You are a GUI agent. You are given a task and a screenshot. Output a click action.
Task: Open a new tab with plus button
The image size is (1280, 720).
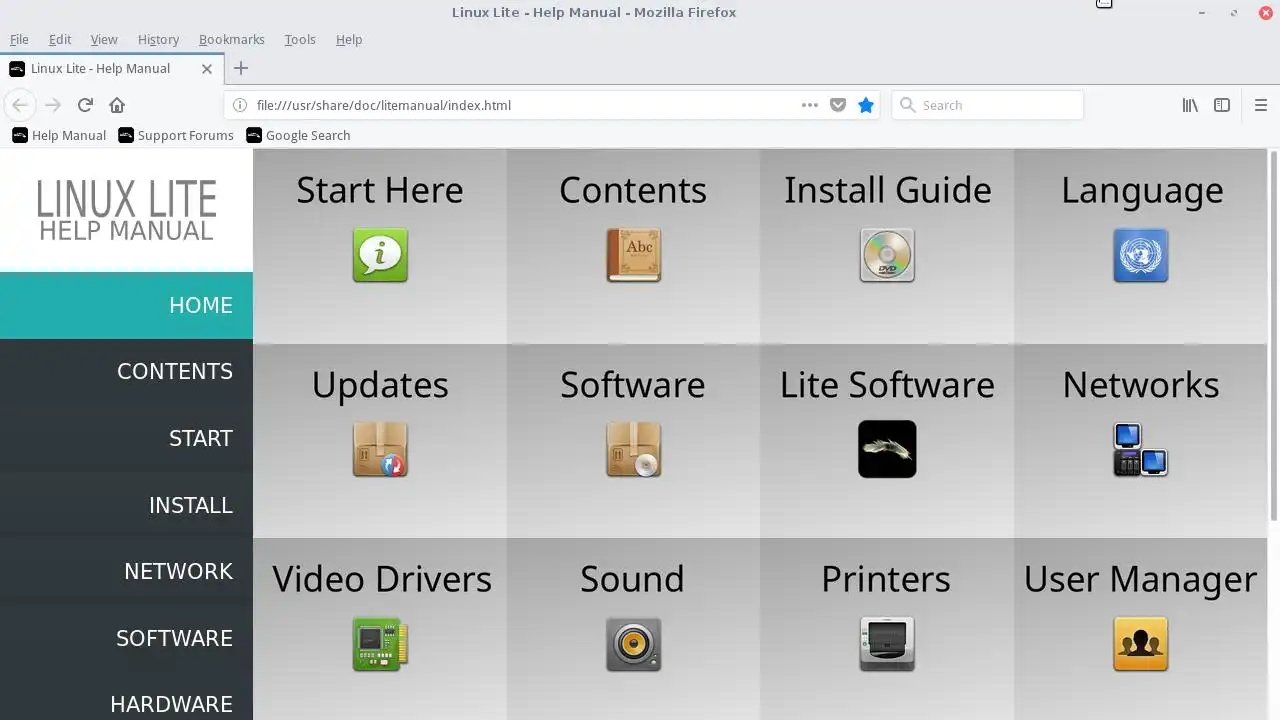point(240,68)
